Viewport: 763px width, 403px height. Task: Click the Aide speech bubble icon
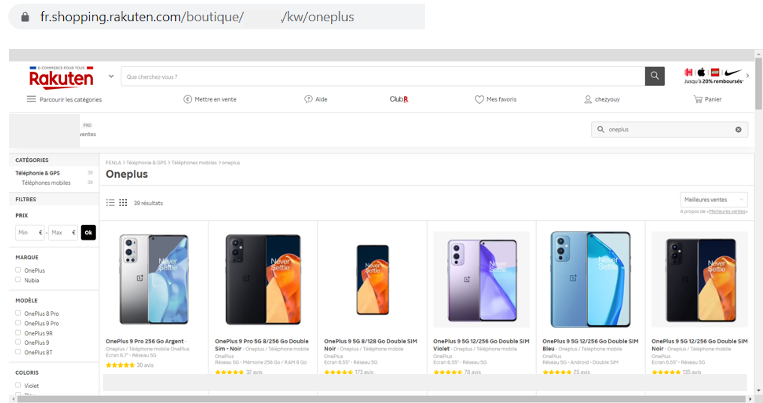click(x=308, y=99)
